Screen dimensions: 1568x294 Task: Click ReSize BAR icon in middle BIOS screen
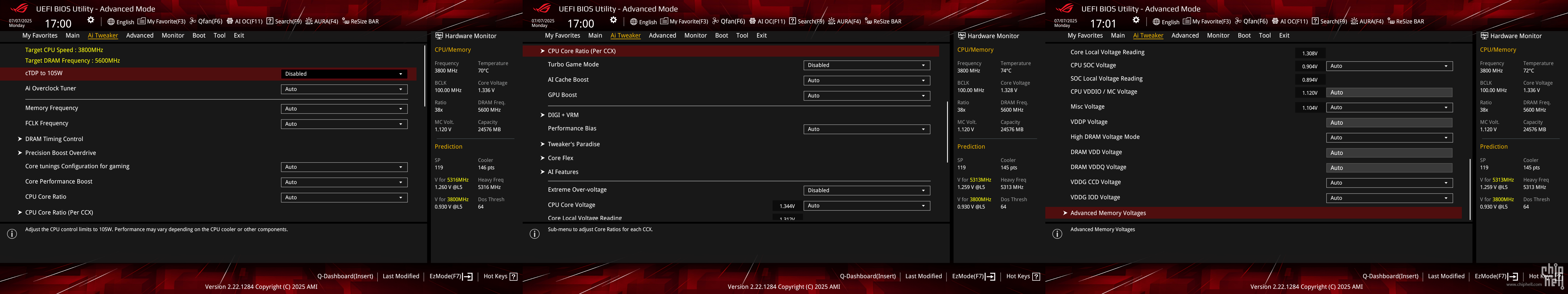click(x=869, y=21)
